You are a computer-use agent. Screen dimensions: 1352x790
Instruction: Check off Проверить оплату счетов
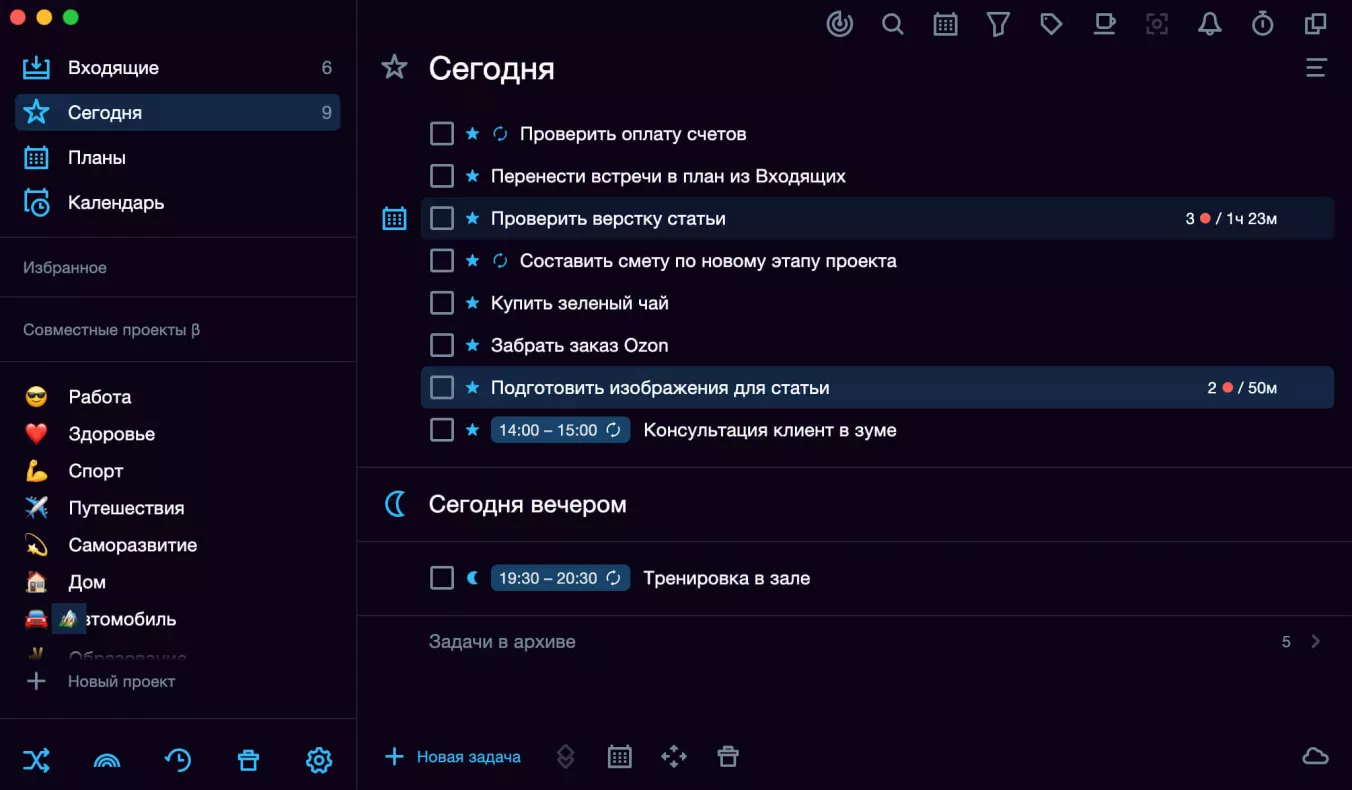(x=442, y=134)
